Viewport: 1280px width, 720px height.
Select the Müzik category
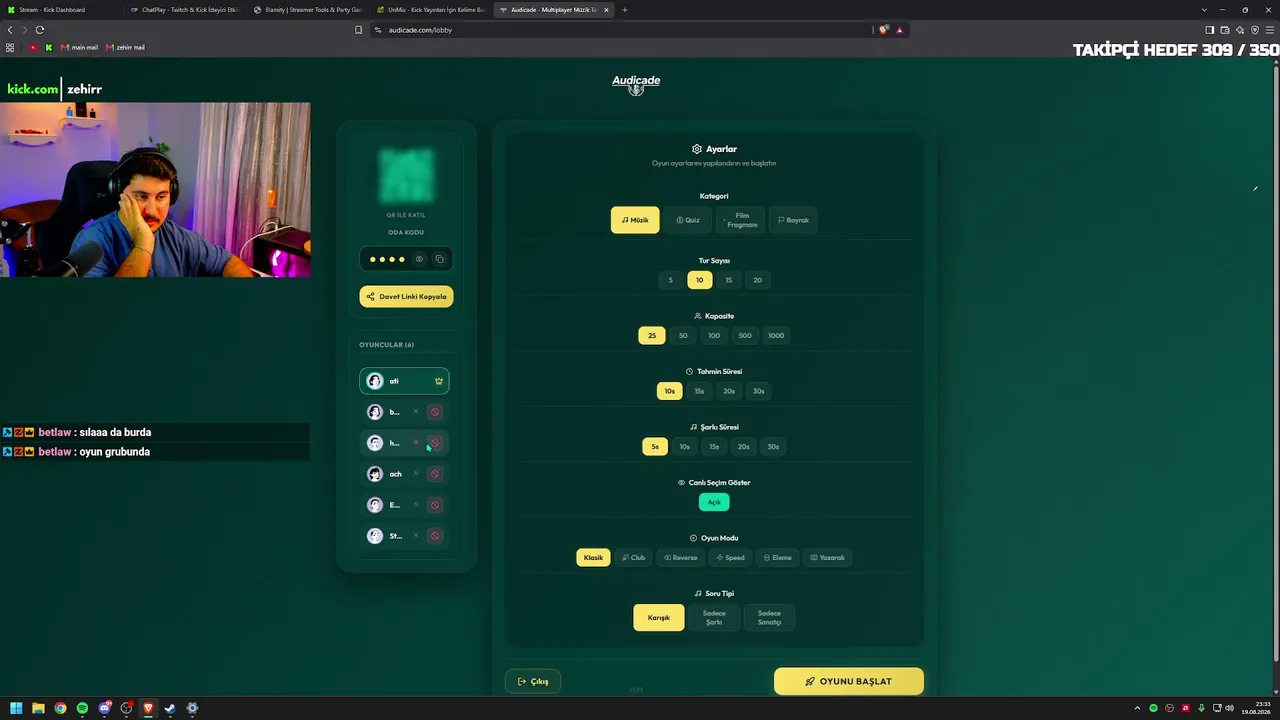tap(635, 220)
